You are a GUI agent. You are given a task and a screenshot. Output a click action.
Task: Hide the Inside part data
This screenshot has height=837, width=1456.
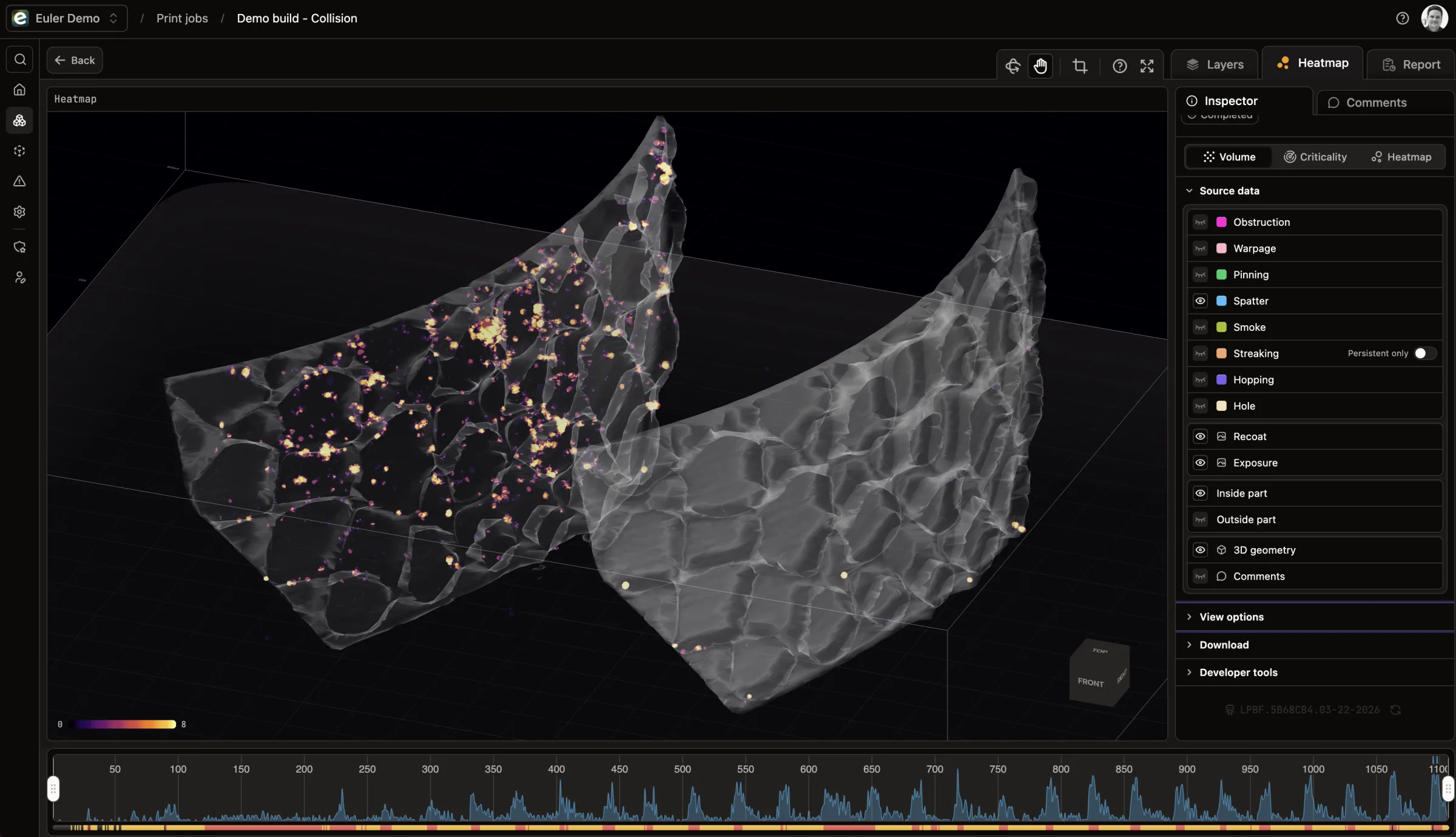pos(1200,493)
